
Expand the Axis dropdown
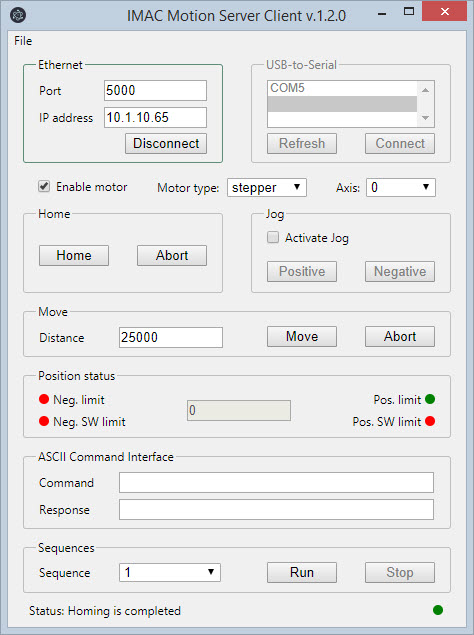401,188
